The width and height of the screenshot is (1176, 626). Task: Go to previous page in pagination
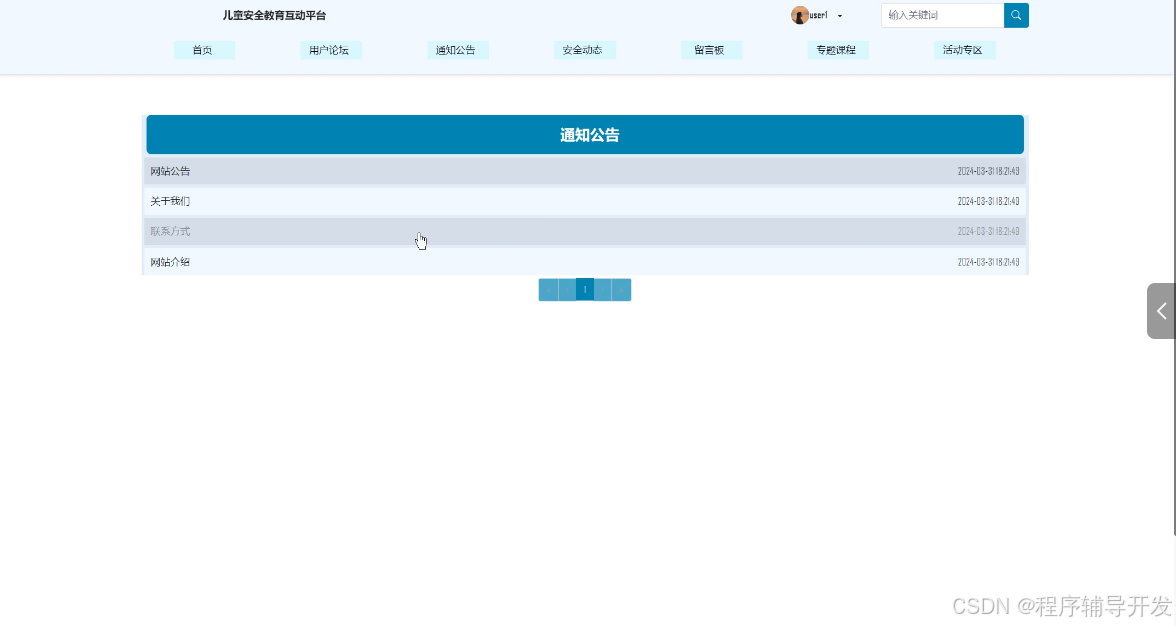point(567,289)
